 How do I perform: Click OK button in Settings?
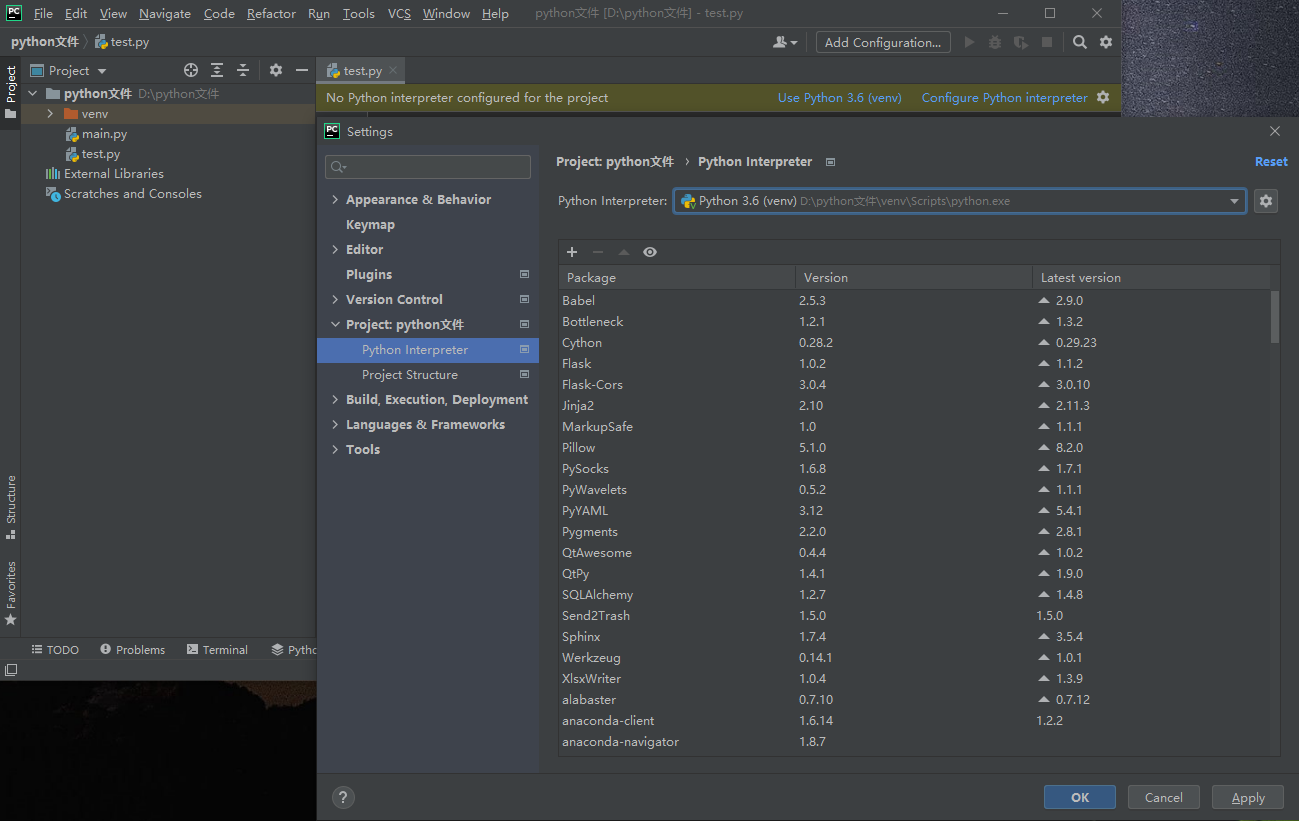click(1080, 797)
